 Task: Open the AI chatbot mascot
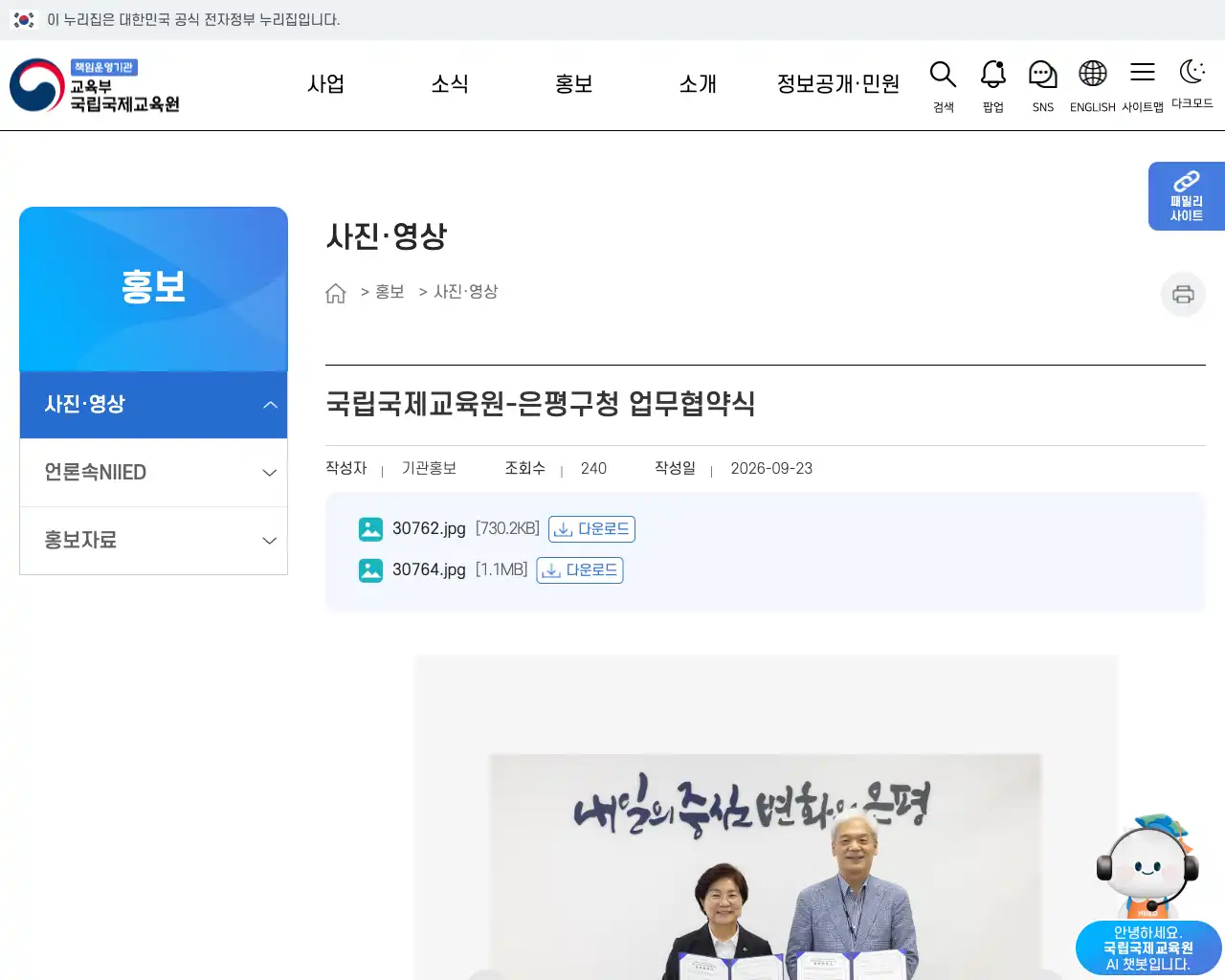pyautogui.click(x=1147, y=865)
